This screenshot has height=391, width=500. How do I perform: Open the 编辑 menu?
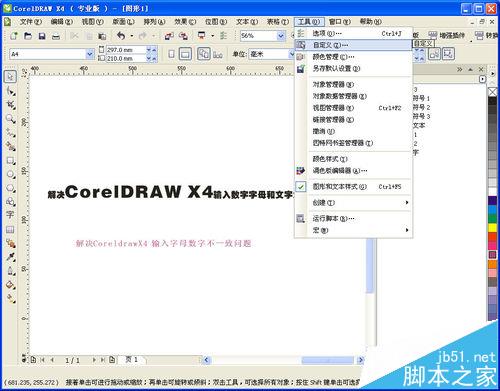(x=62, y=22)
